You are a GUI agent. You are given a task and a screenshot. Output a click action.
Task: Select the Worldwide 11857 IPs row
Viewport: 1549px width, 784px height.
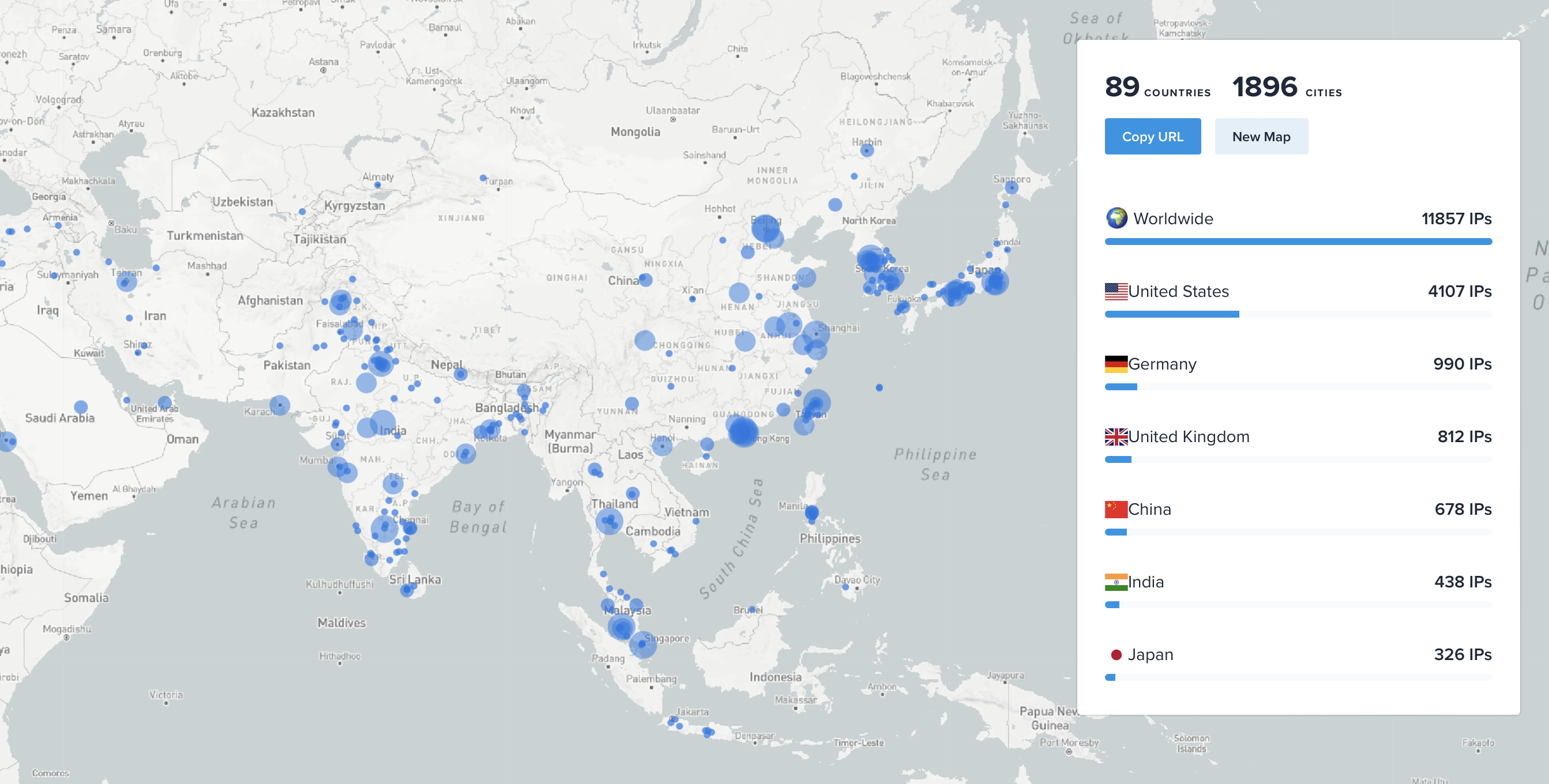(1298, 219)
